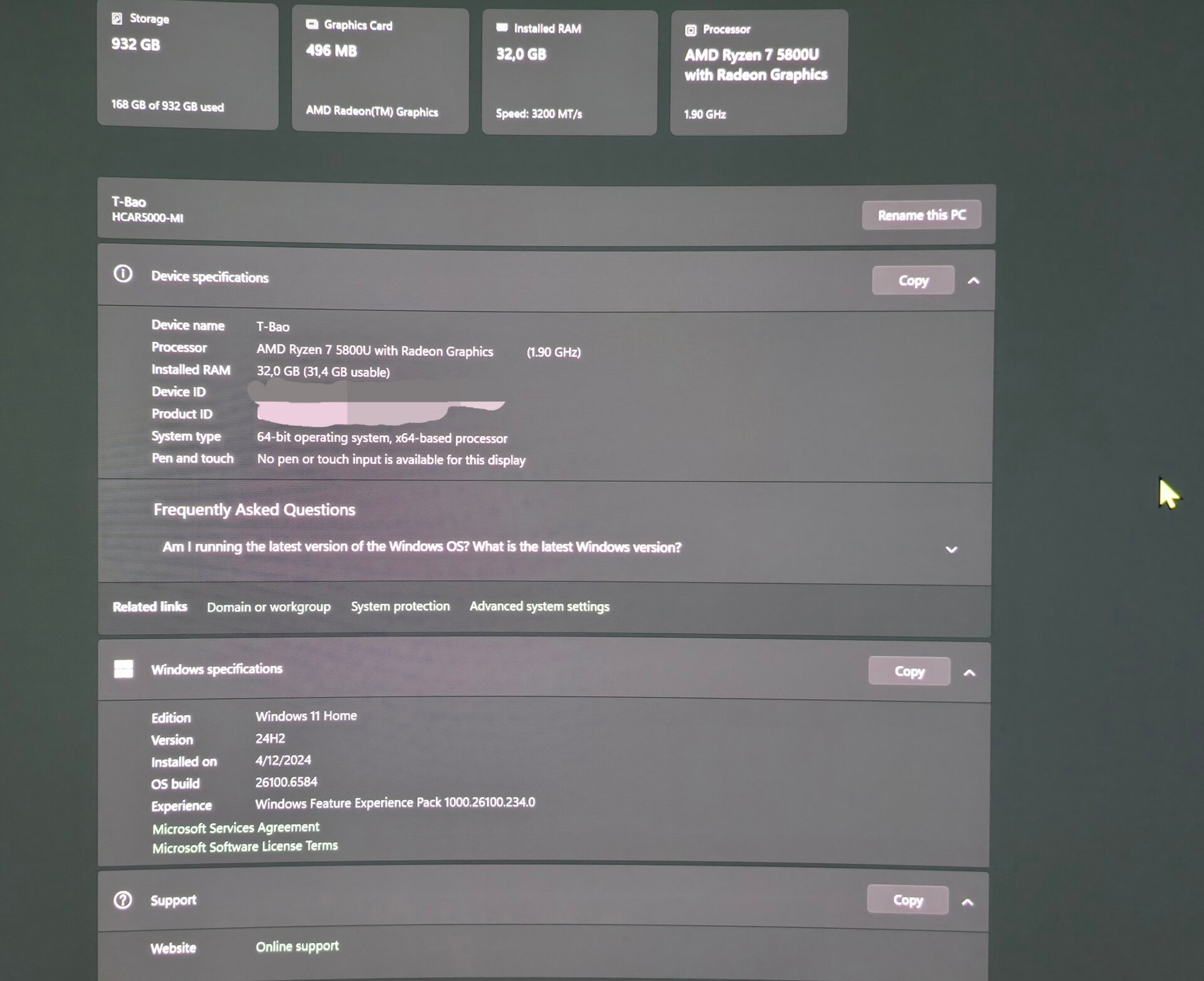Select the 4/12/2024 installed date
Screen dimensions: 1204x981
point(283,760)
